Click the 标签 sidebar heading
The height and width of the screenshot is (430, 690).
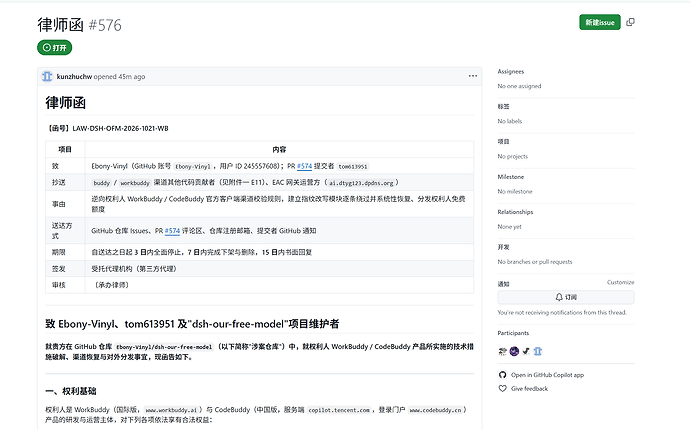pos(503,107)
